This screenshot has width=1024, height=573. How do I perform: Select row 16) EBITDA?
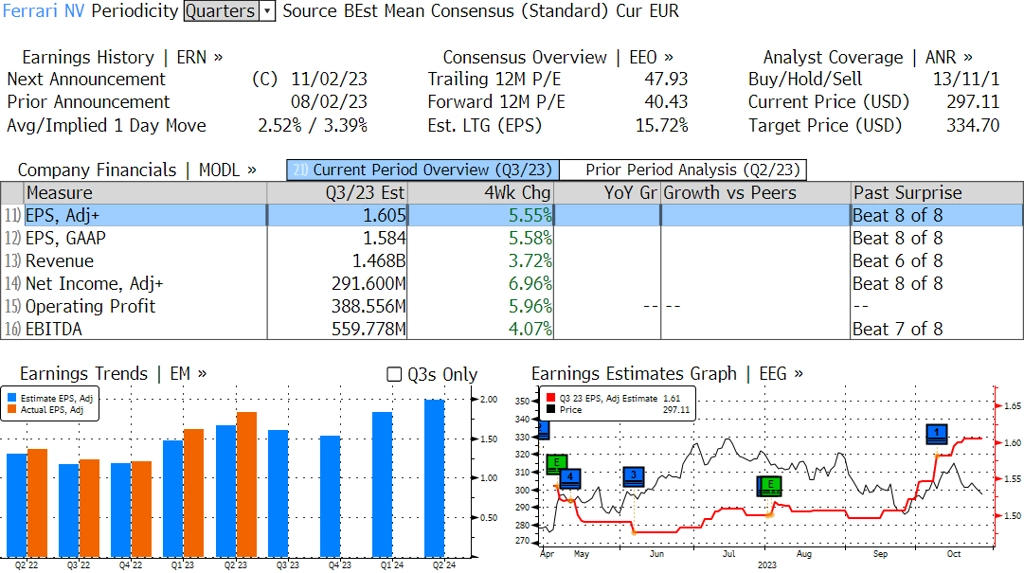pos(512,329)
